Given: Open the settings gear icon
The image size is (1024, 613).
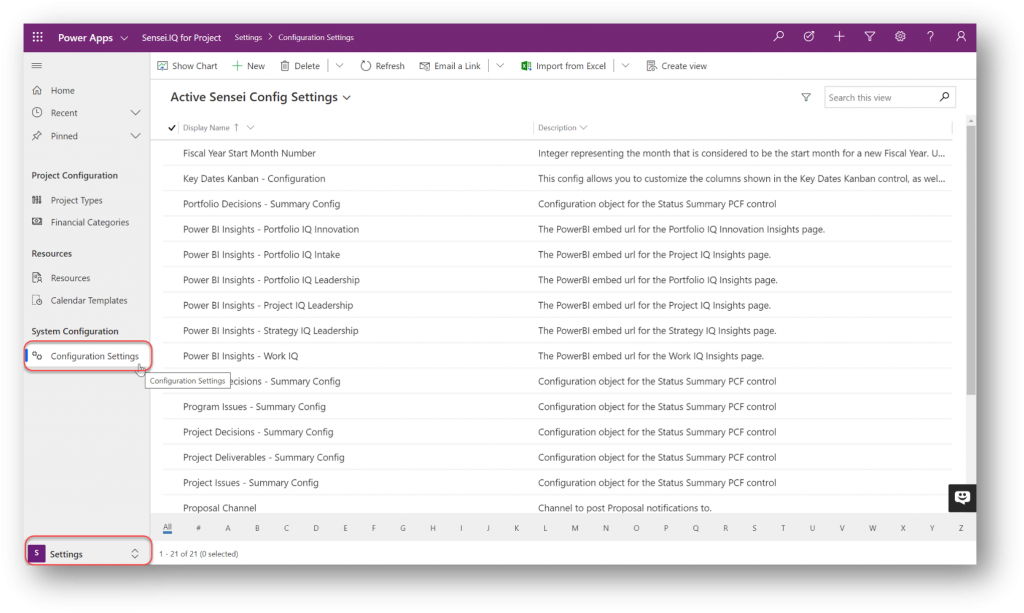Looking at the screenshot, I should coord(900,37).
